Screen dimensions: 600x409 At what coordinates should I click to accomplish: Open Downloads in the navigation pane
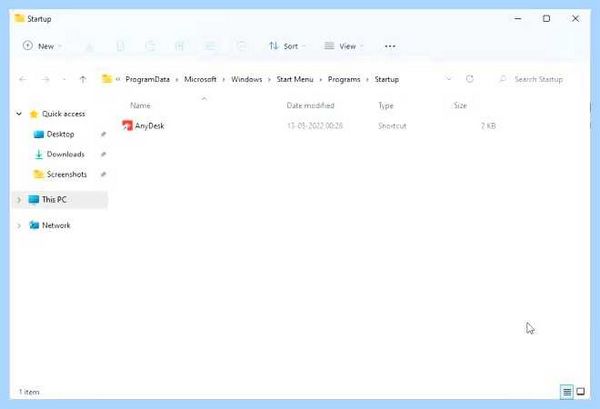point(65,154)
